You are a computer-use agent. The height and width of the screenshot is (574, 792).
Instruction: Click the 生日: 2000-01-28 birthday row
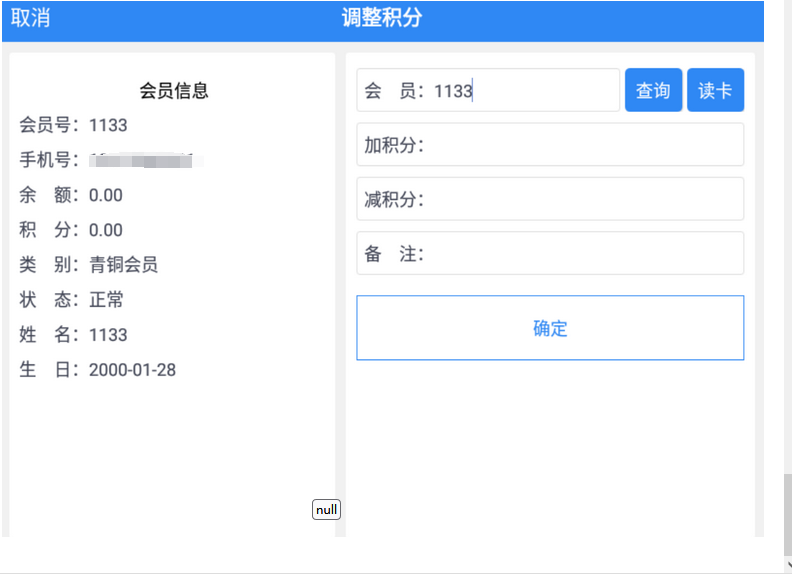coord(97,369)
